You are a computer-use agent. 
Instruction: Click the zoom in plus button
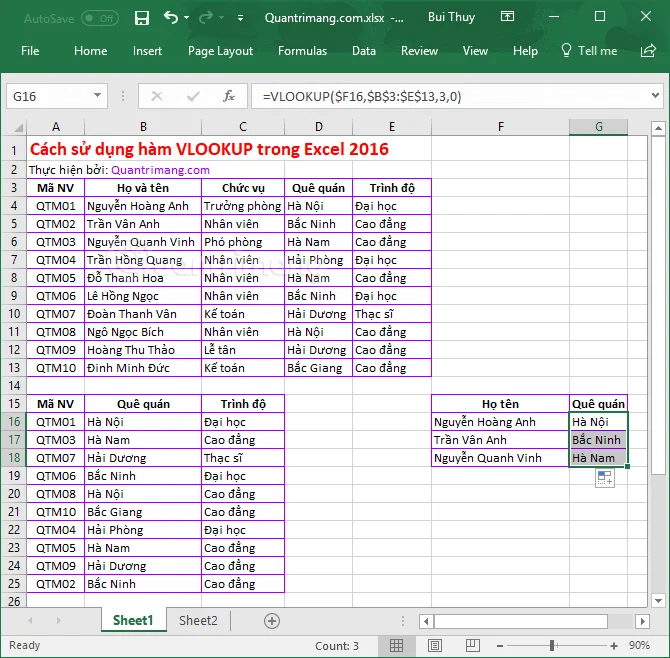[614, 646]
